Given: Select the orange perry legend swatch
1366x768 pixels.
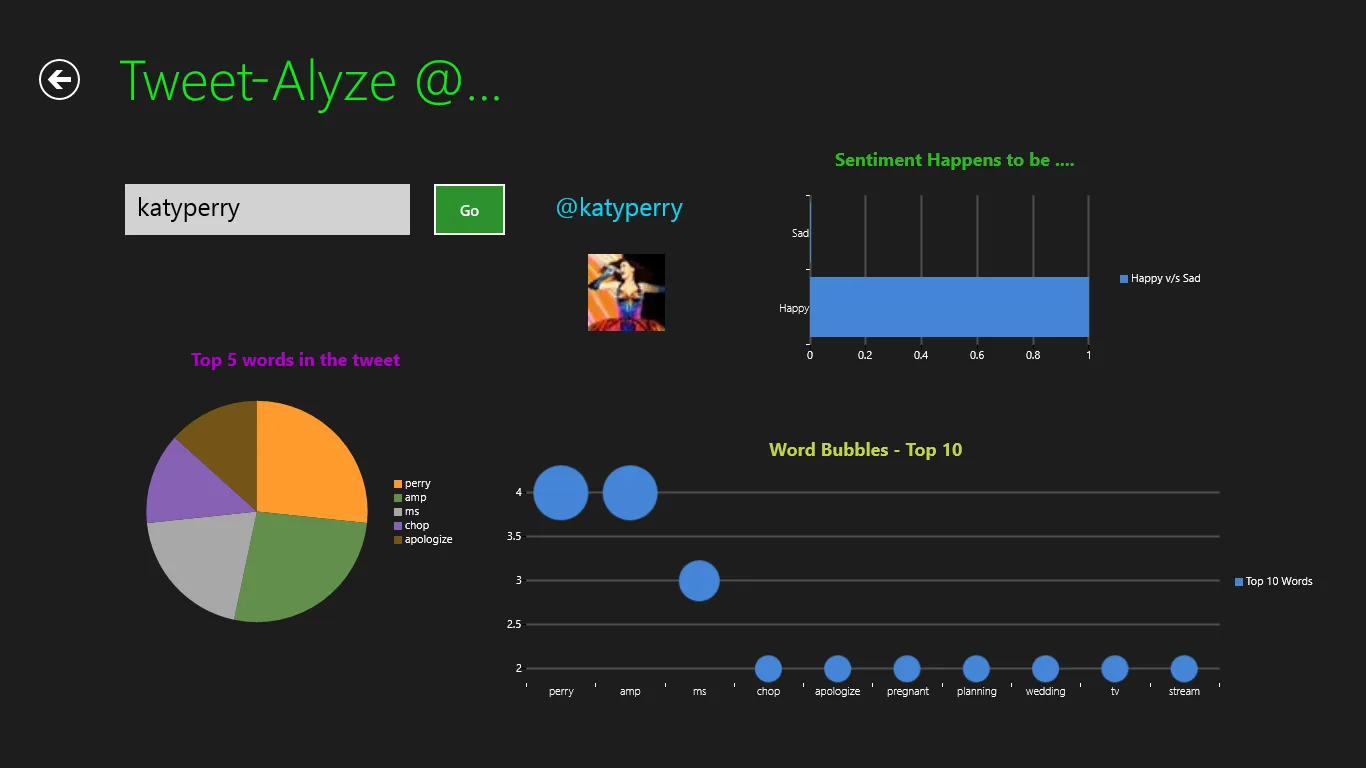Looking at the screenshot, I should click(x=398, y=484).
